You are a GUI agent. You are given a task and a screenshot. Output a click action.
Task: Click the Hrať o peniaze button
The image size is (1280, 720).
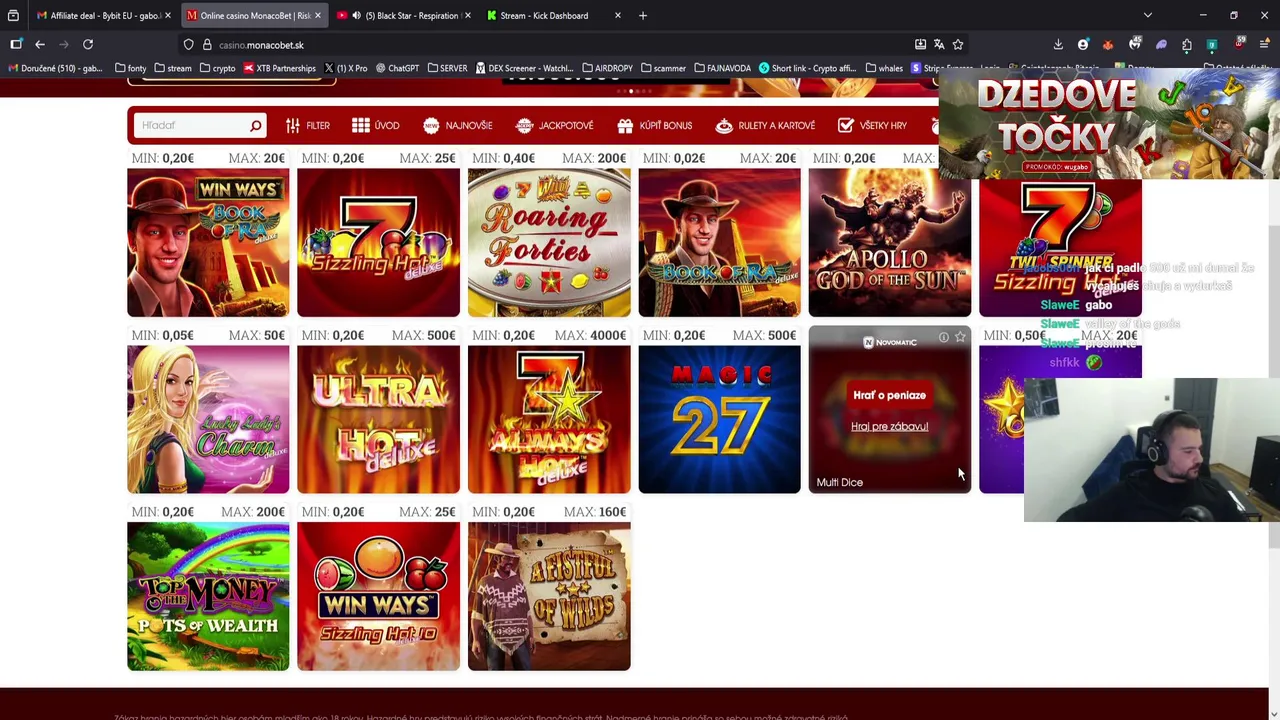point(889,395)
